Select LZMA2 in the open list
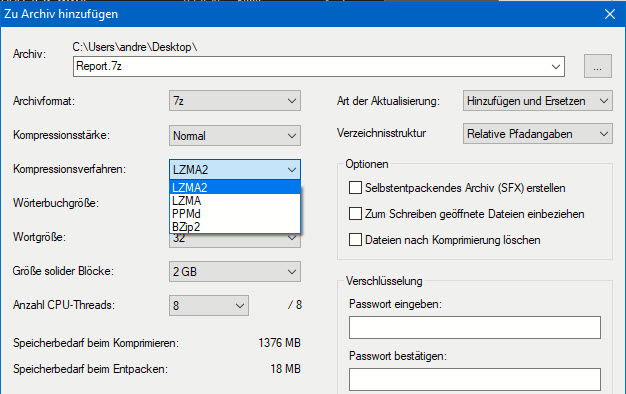626x394 pixels. click(x=235, y=187)
